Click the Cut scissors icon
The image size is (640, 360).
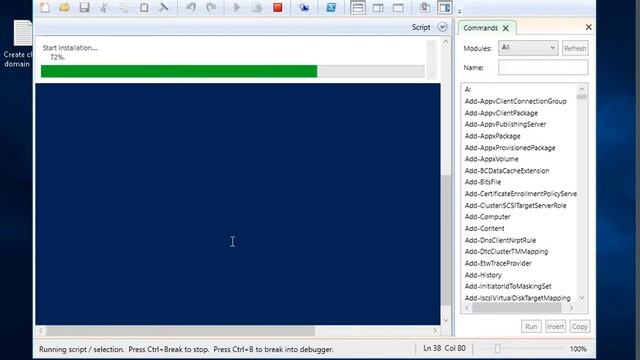104,7
